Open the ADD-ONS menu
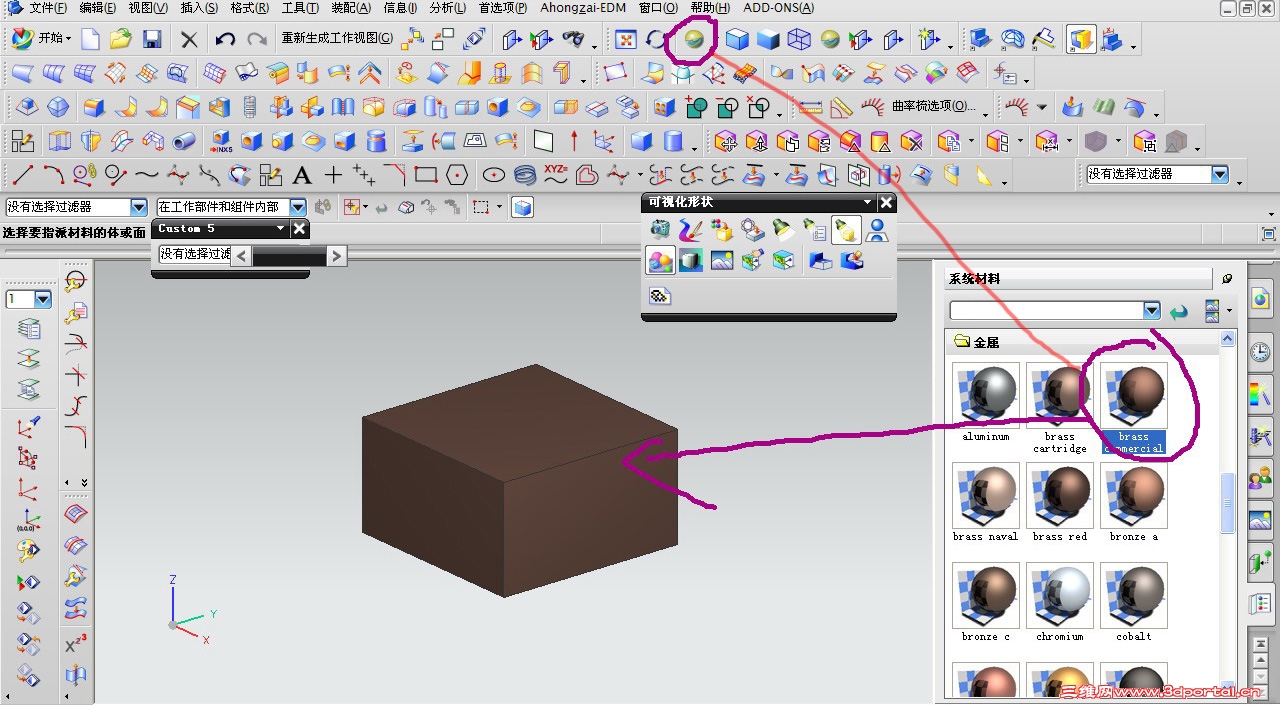The width and height of the screenshot is (1280, 705). click(778, 8)
